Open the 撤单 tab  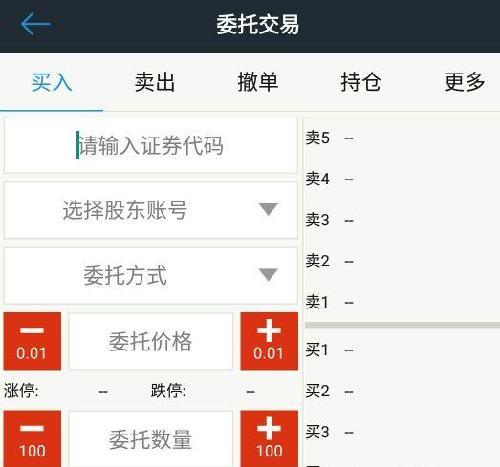pyautogui.click(x=258, y=82)
